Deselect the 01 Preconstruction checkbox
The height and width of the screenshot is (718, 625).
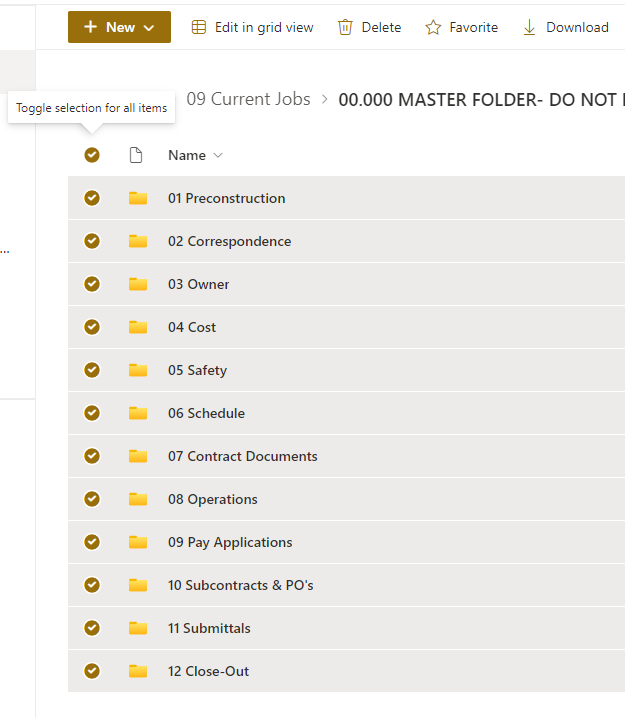[x=92, y=198]
